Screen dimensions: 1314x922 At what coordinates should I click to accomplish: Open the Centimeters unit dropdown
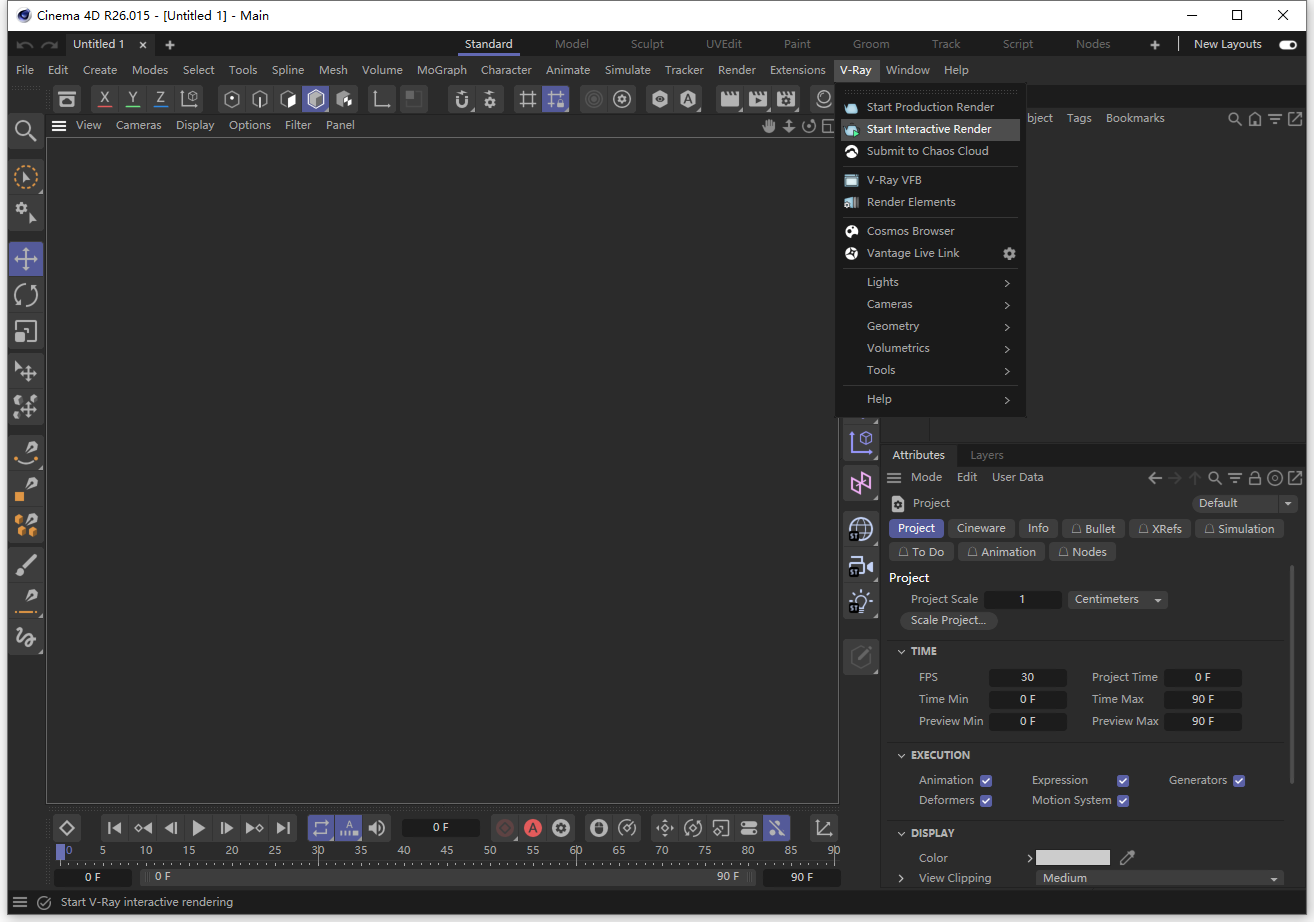(x=1117, y=600)
